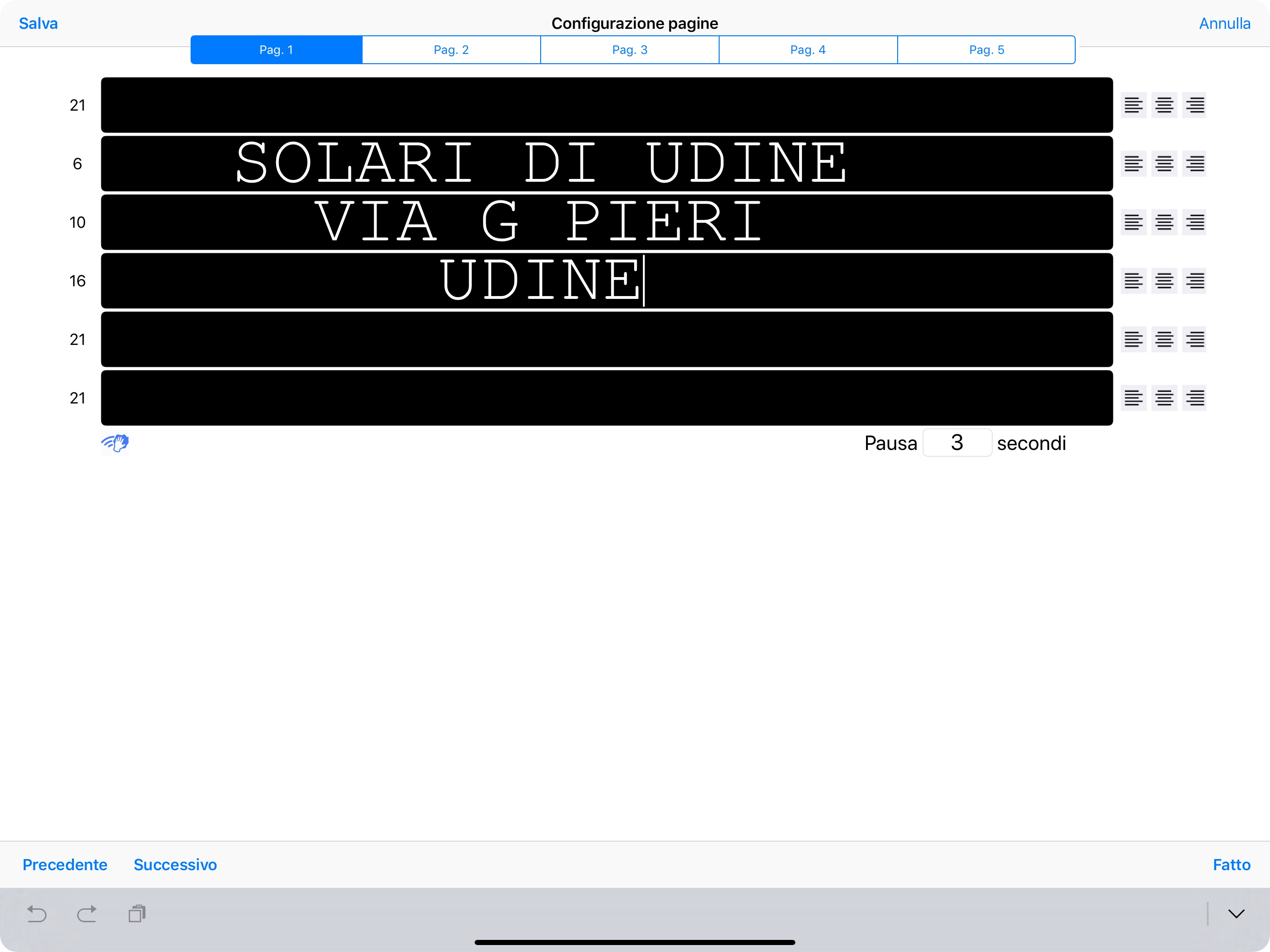Screen dimensions: 1270x952
Task: Left-align the VIA G PIERI row
Action: [x=1133, y=222]
